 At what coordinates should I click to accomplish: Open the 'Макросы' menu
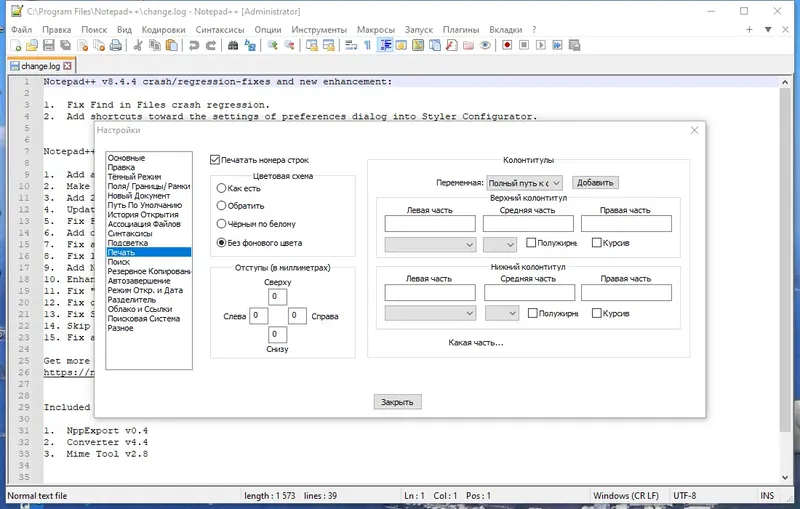click(x=376, y=30)
